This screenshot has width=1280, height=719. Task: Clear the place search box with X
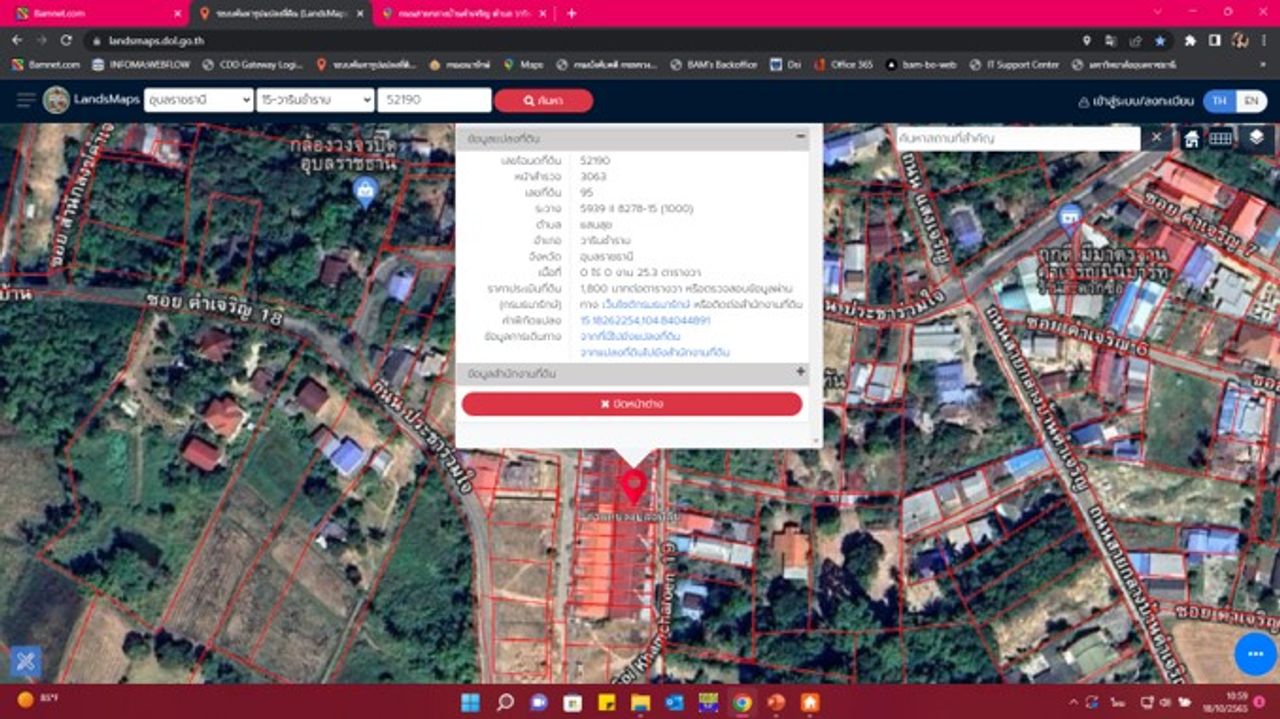coord(1156,138)
